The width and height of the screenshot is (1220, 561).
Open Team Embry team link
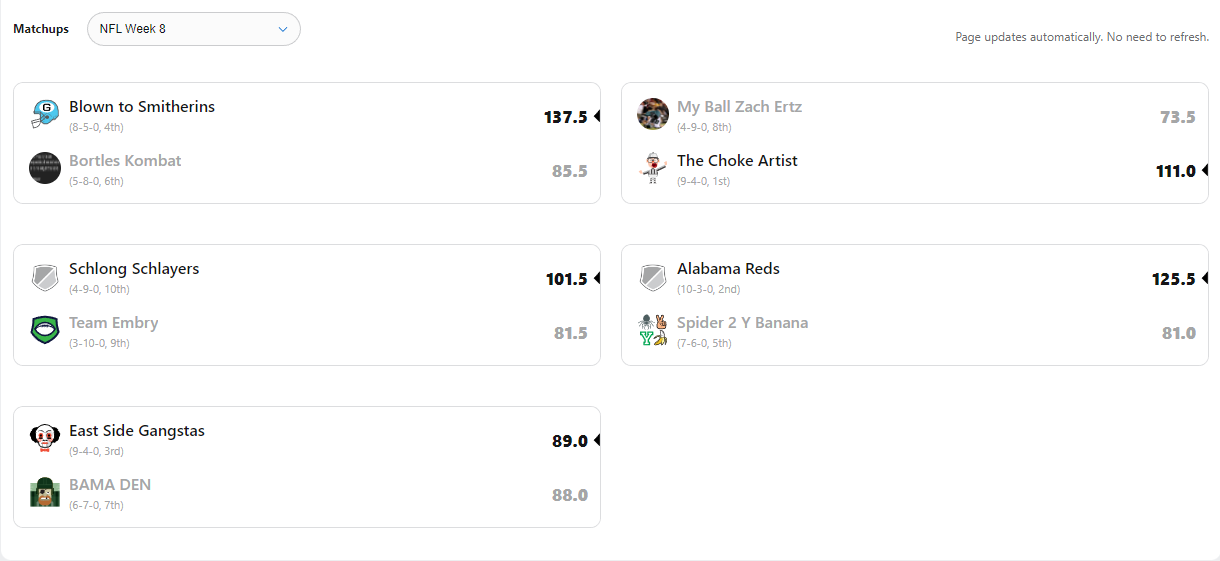pyautogui.click(x=113, y=323)
